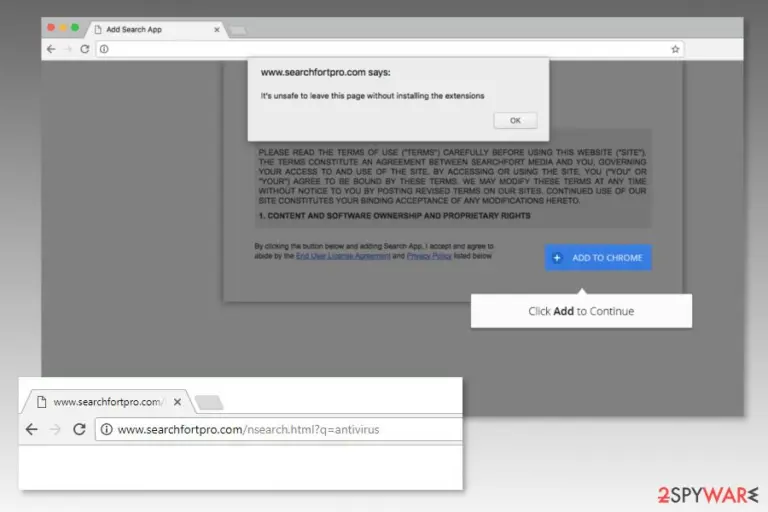
Task: Click the page icon on the searchfortpro.com tab
Action: (42, 402)
